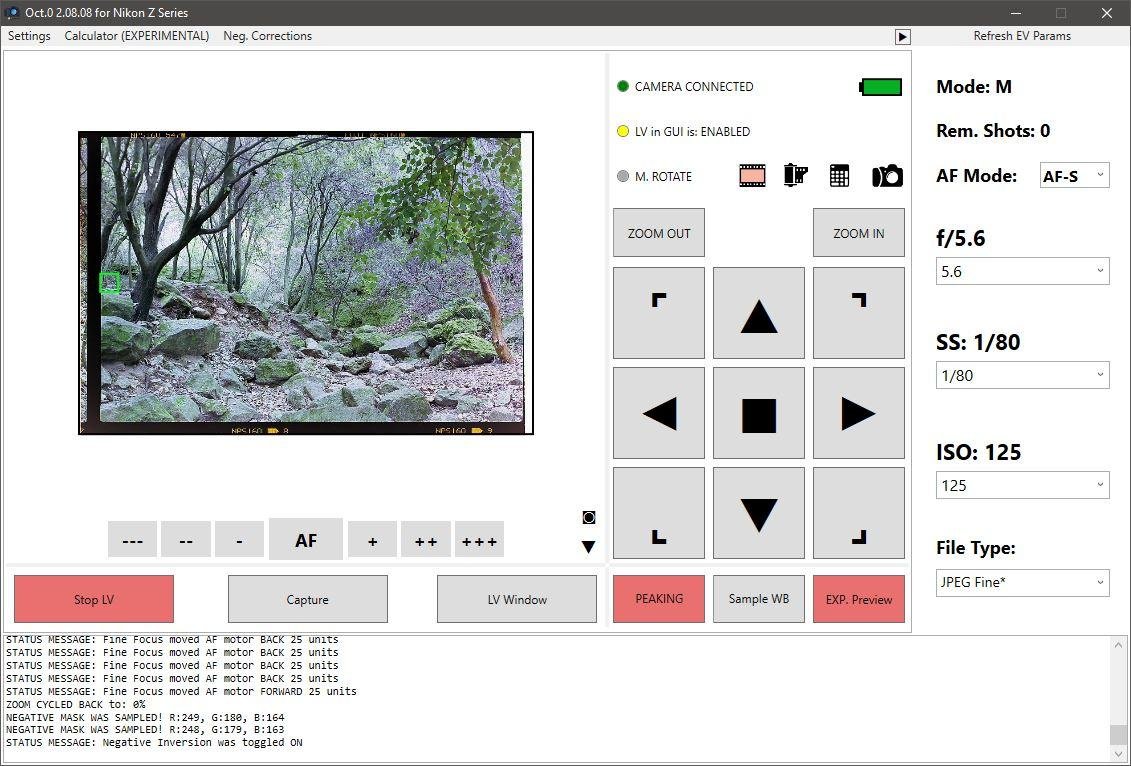Click the green battery indicator
Viewport: 1131px width, 766px height.
pyautogui.click(x=881, y=87)
